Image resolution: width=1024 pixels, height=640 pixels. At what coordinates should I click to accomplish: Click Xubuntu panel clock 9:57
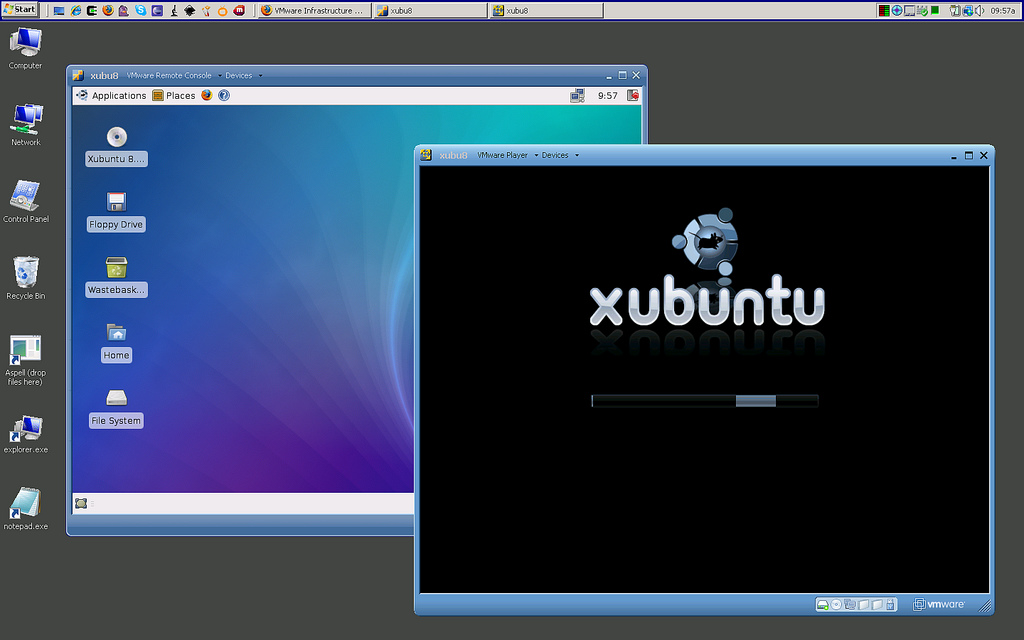[607, 95]
